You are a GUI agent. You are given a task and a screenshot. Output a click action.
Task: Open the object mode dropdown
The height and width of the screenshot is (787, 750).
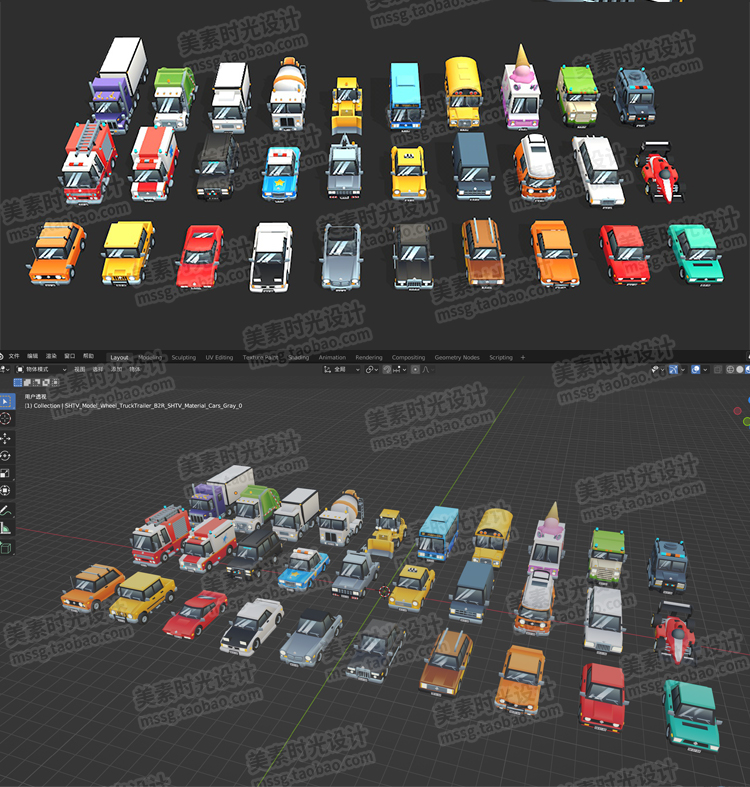point(42,369)
